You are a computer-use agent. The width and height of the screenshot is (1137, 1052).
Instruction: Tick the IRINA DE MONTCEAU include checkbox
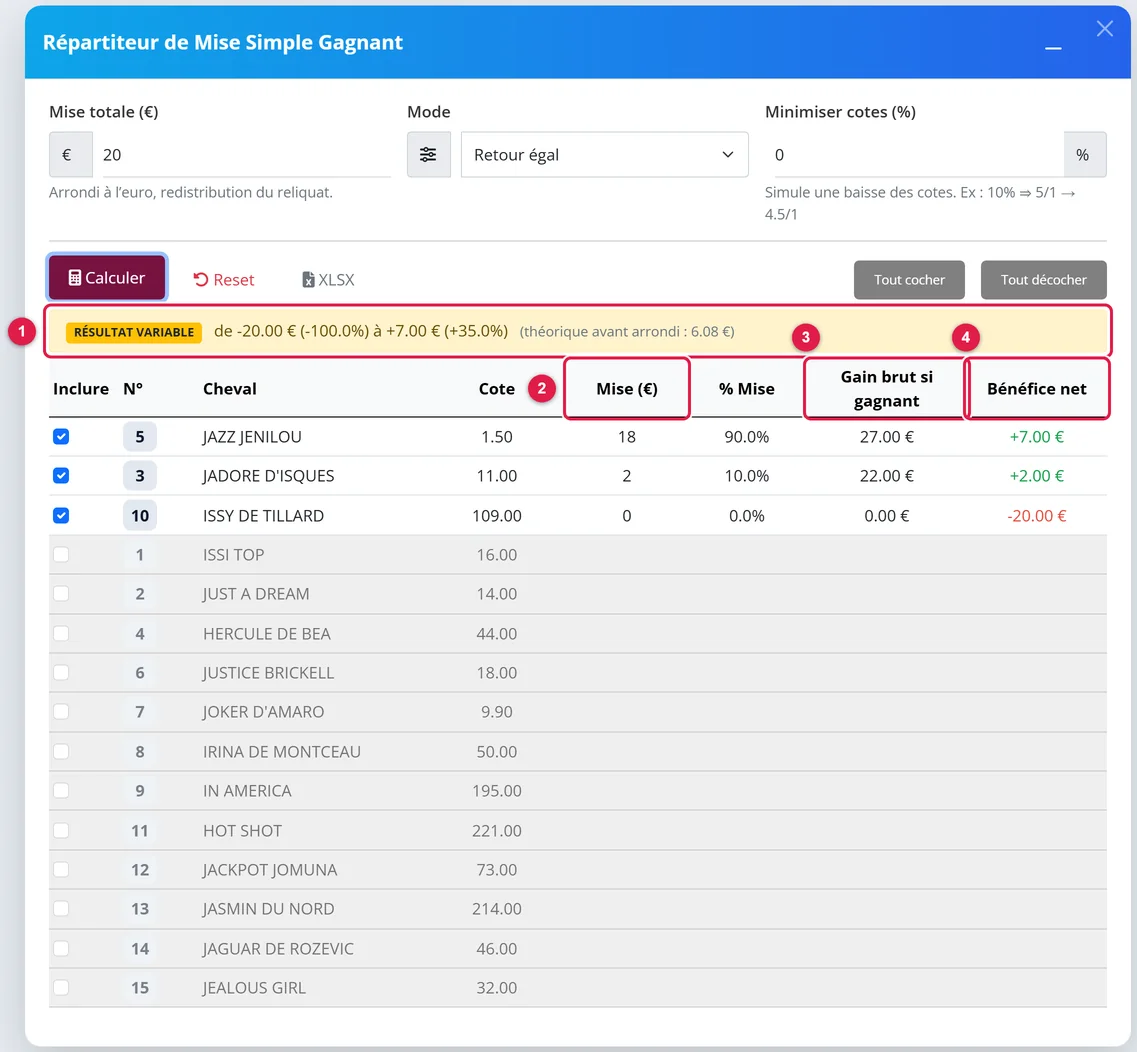[61, 752]
